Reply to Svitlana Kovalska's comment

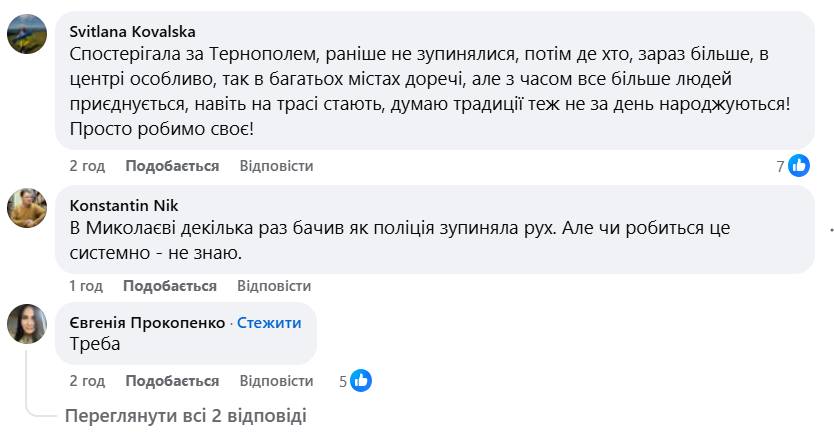point(277,166)
